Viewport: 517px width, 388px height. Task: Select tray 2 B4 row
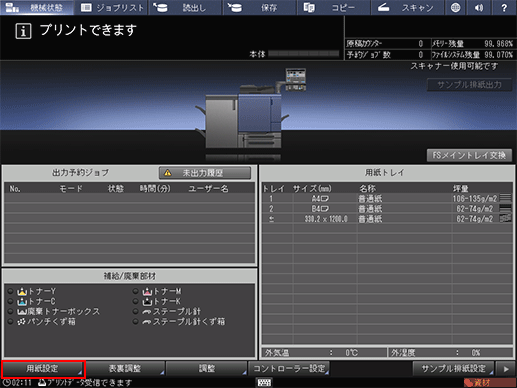click(387, 209)
